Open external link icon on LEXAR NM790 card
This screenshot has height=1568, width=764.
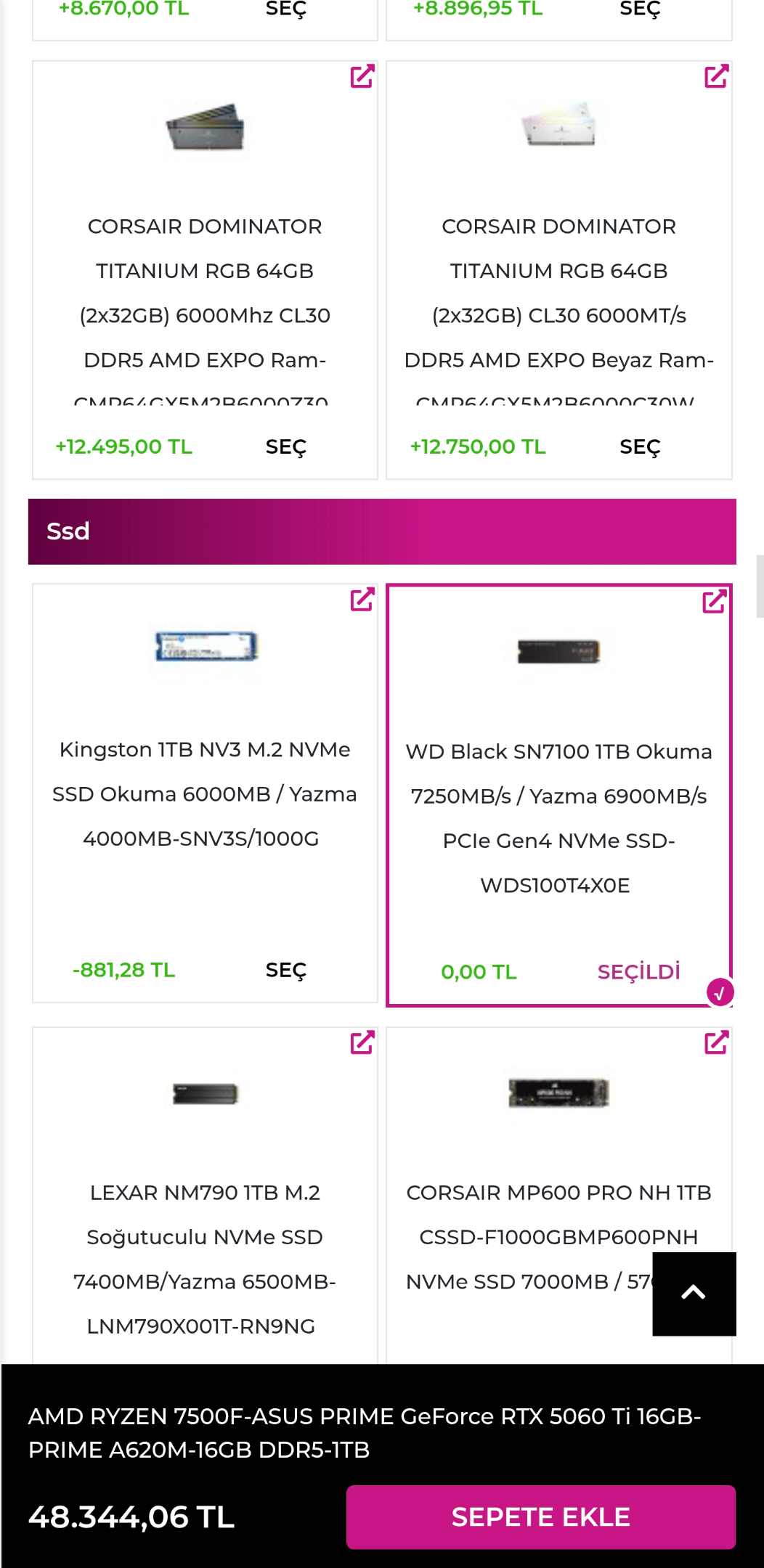coord(362,1042)
